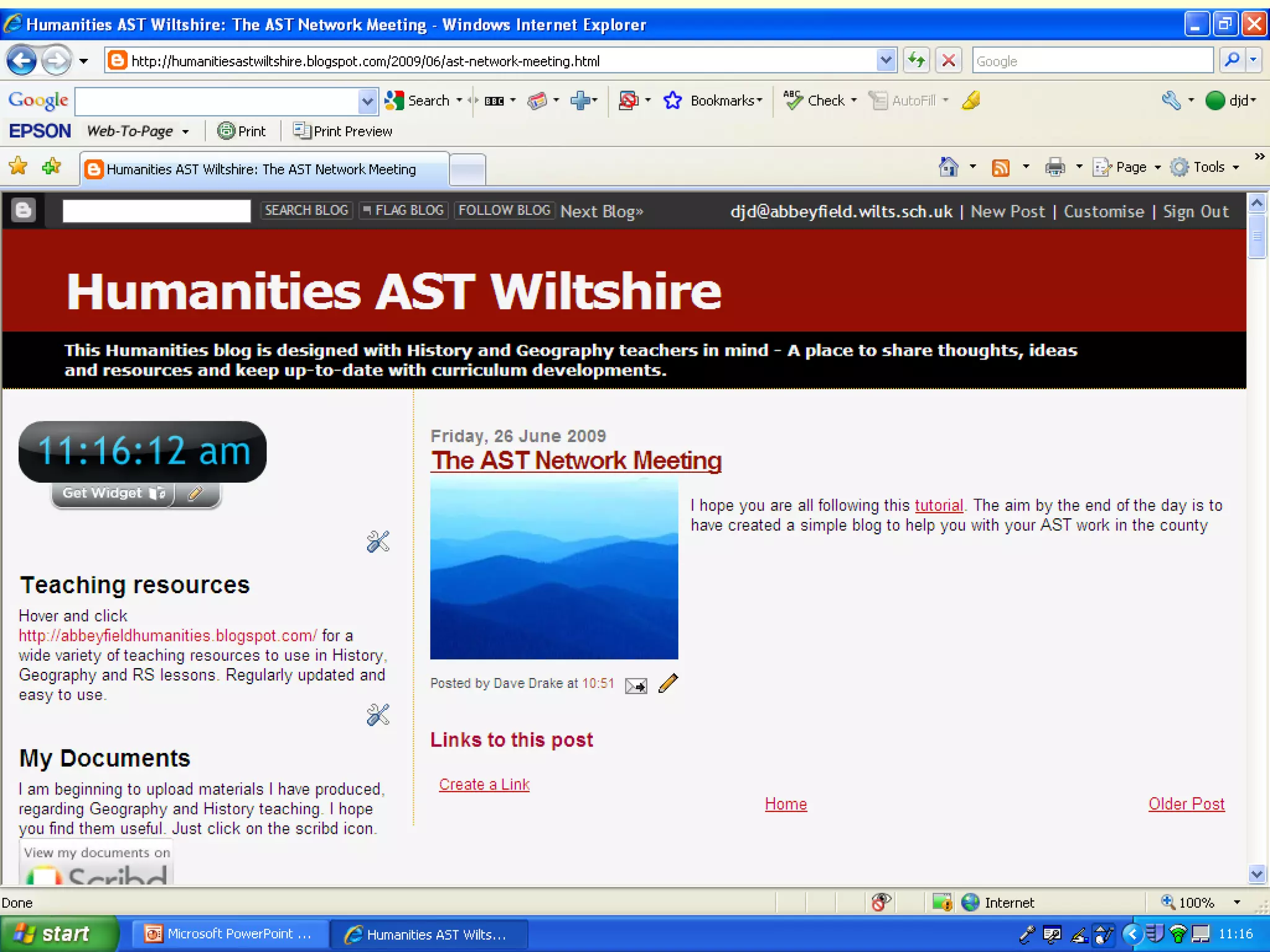The image size is (1270, 952).
Task: Click the browser Back arrow button
Action: coord(22,61)
